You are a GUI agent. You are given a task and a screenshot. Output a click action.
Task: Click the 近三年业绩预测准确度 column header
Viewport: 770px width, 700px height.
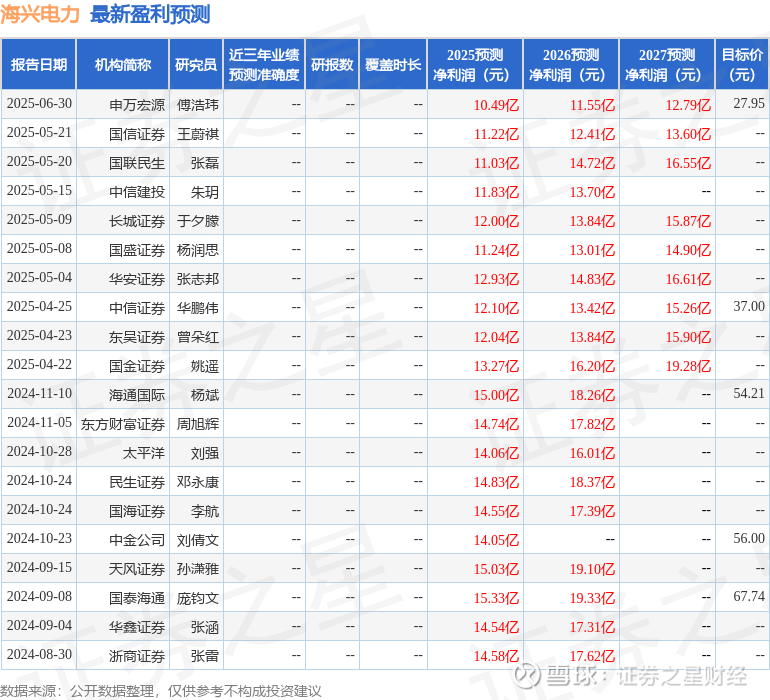click(264, 64)
